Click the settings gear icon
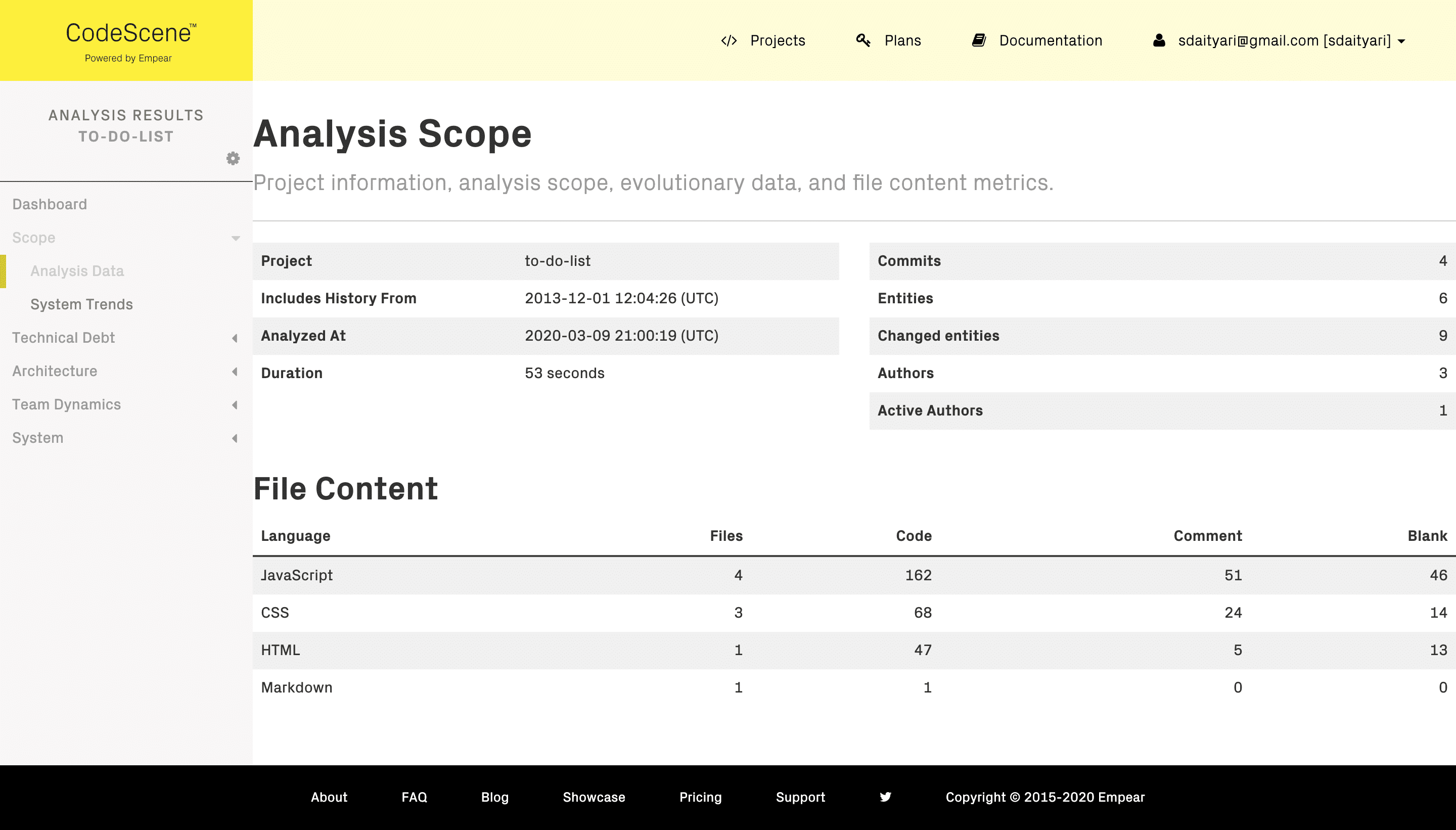The width and height of the screenshot is (1456, 830). pos(232,158)
